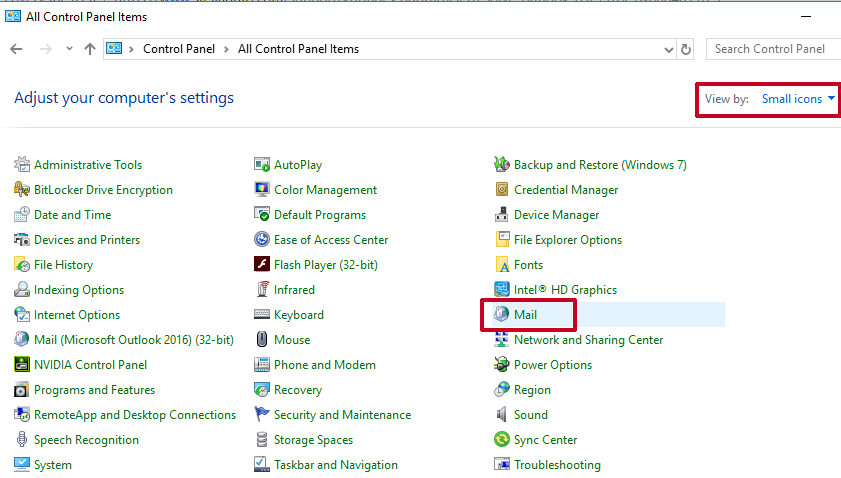The image size is (841, 478).
Task: Click the Speech Recognition microphone icon
Action: 22,439
